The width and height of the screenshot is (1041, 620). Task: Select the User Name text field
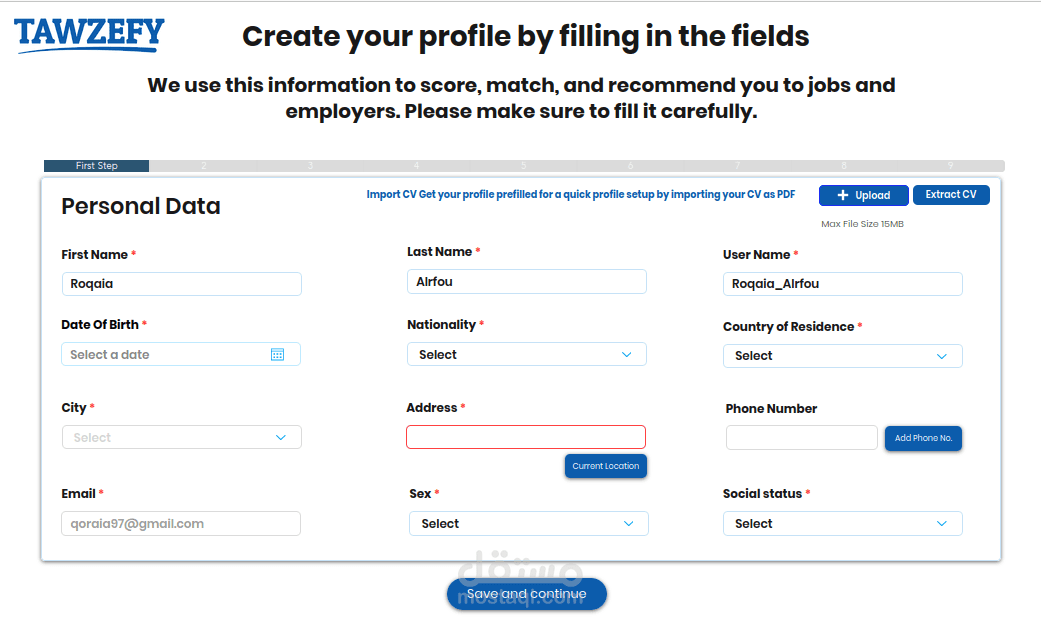pyautogui.click(x=842, y=284)
